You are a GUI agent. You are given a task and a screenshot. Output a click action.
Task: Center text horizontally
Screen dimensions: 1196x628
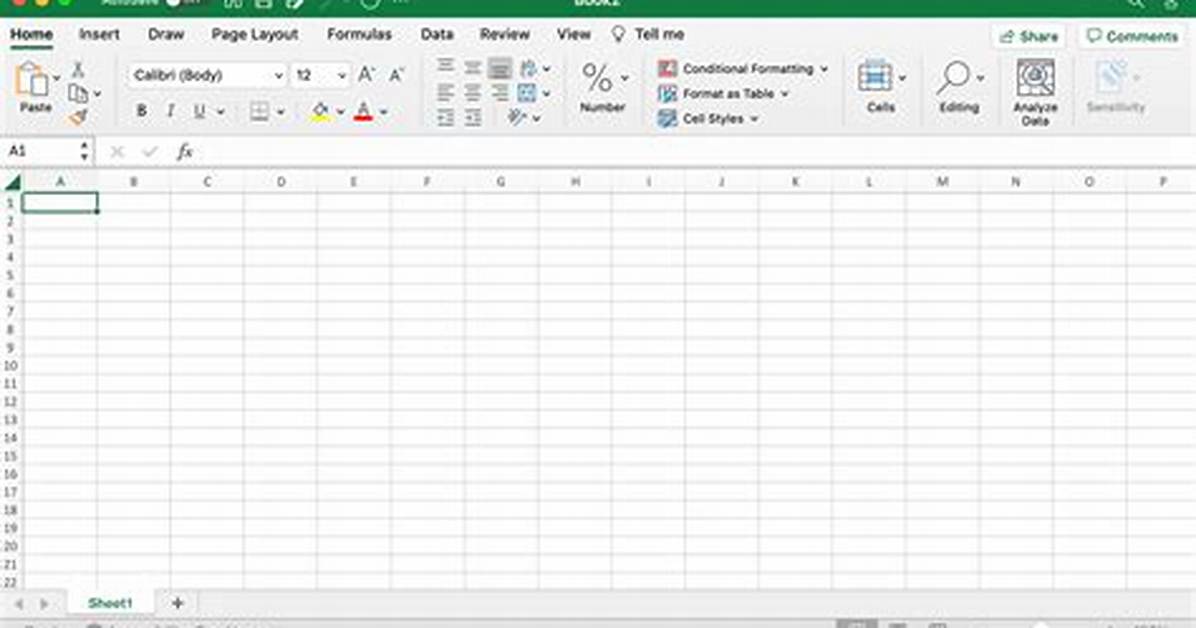pyautogui.click(x=473, y=93)
